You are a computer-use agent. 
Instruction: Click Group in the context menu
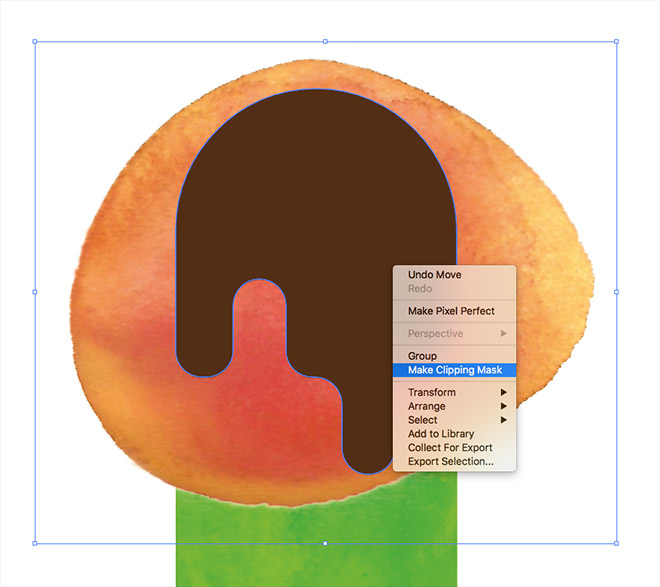coord(455,356)
